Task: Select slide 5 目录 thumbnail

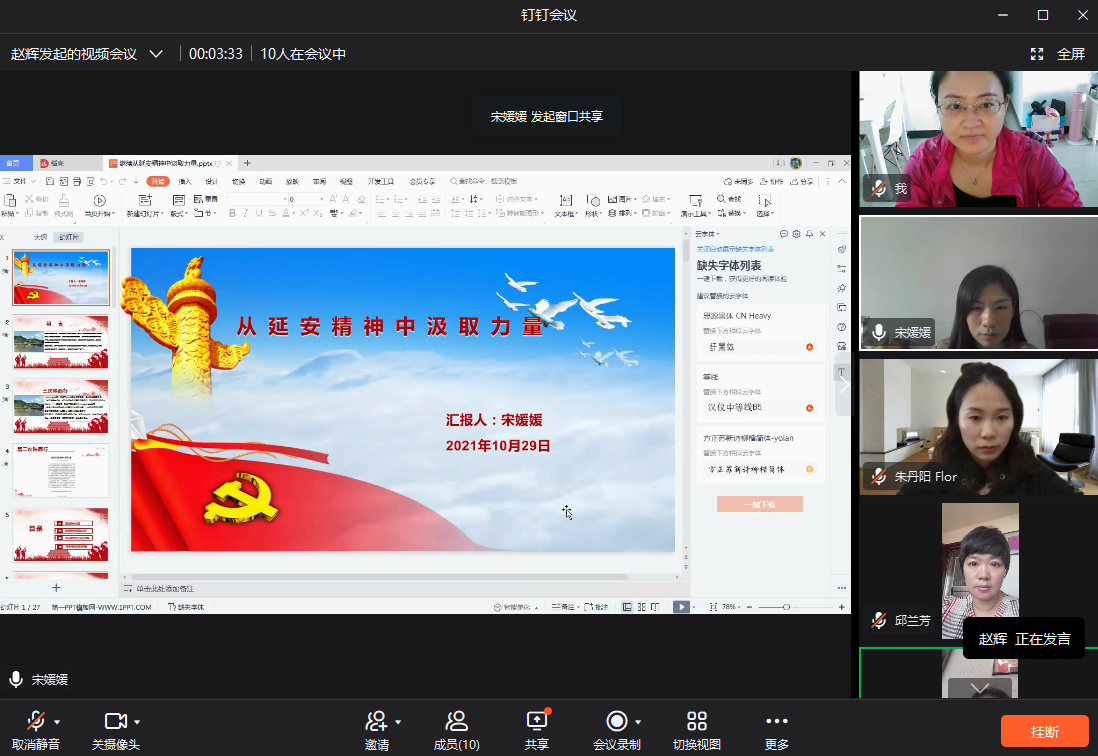Action: 61,535
